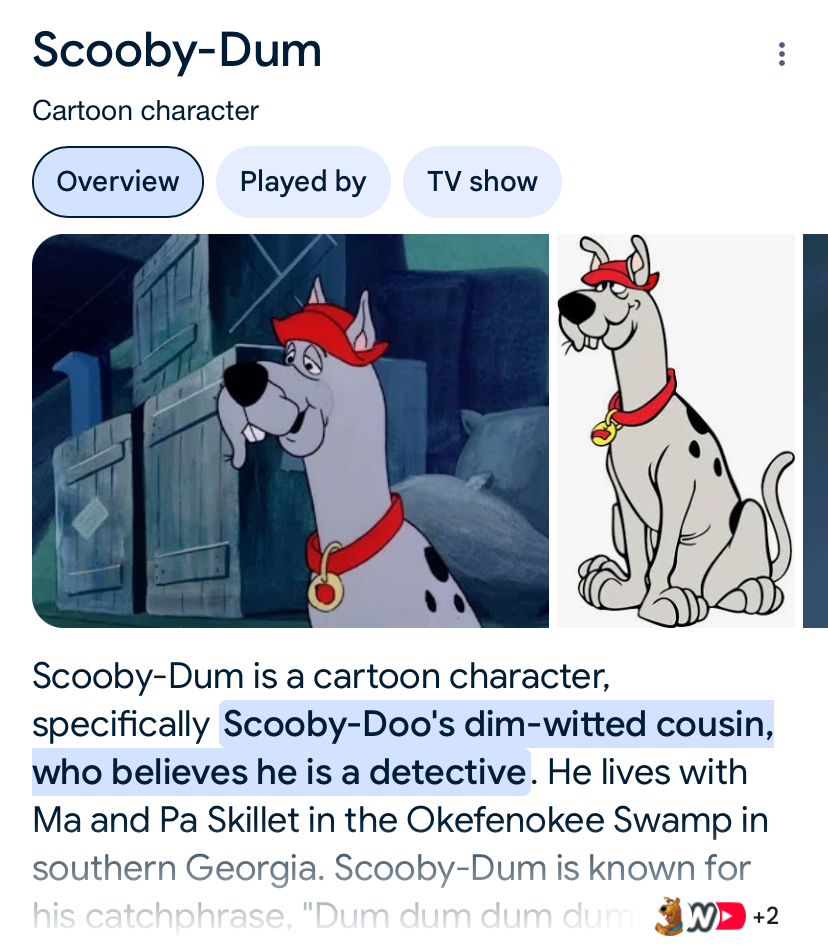This screenshot has height=952, width=828.
Task: Click the W source favicon
Action: [700, 916]
